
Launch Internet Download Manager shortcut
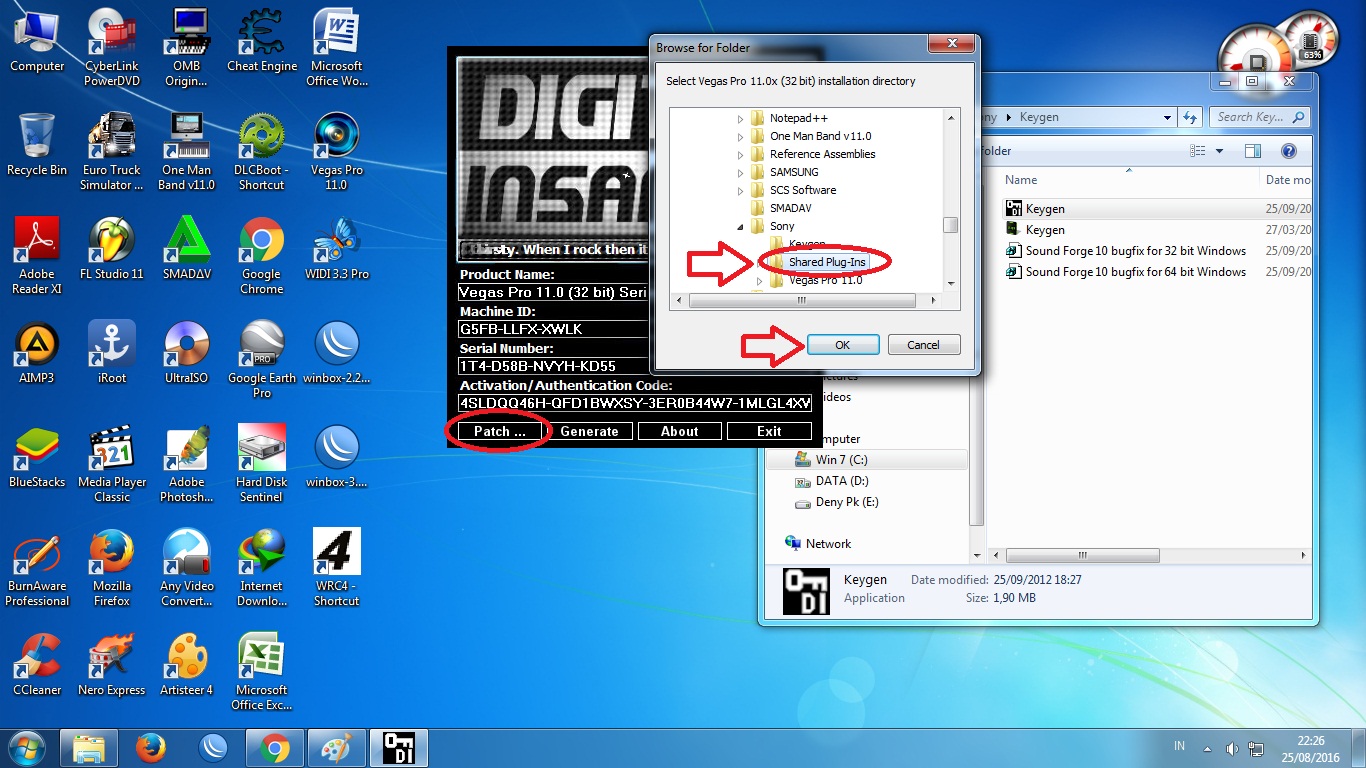[x=262, y=567]
